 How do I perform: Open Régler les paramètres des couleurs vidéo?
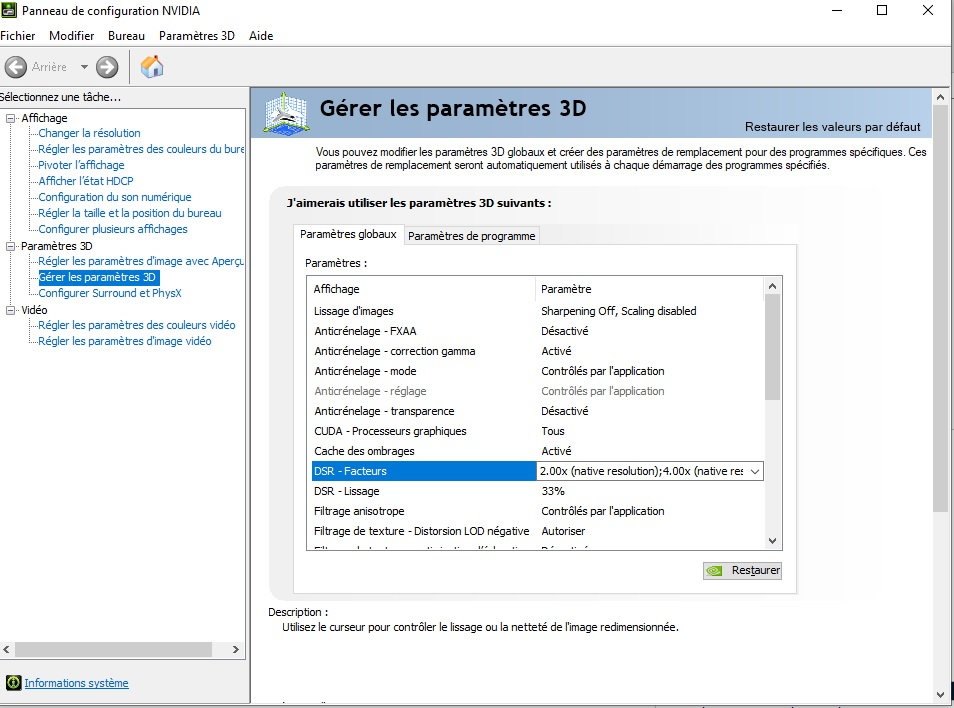[137, 325]
